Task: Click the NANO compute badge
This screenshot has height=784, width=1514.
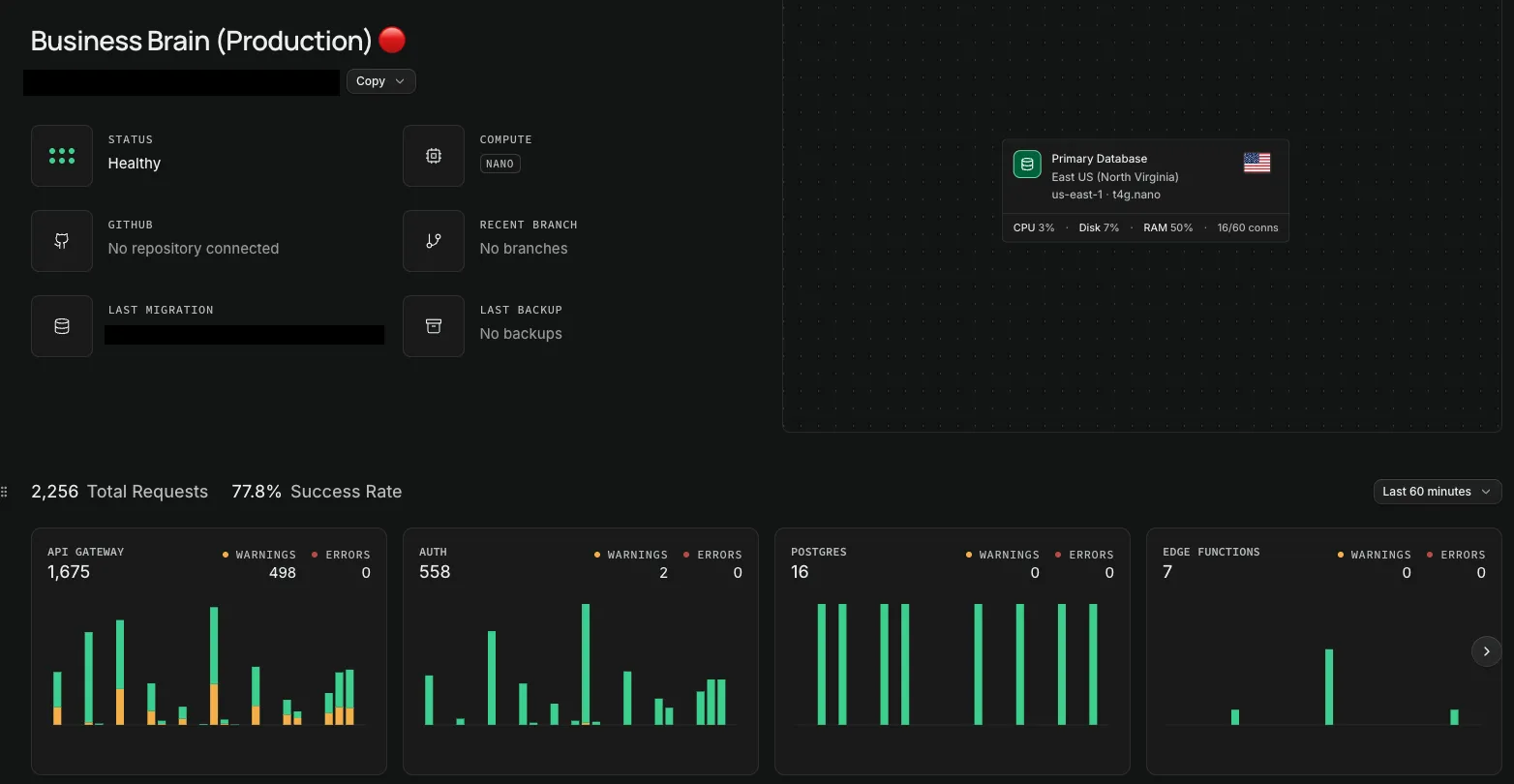Action: point(500,164)
